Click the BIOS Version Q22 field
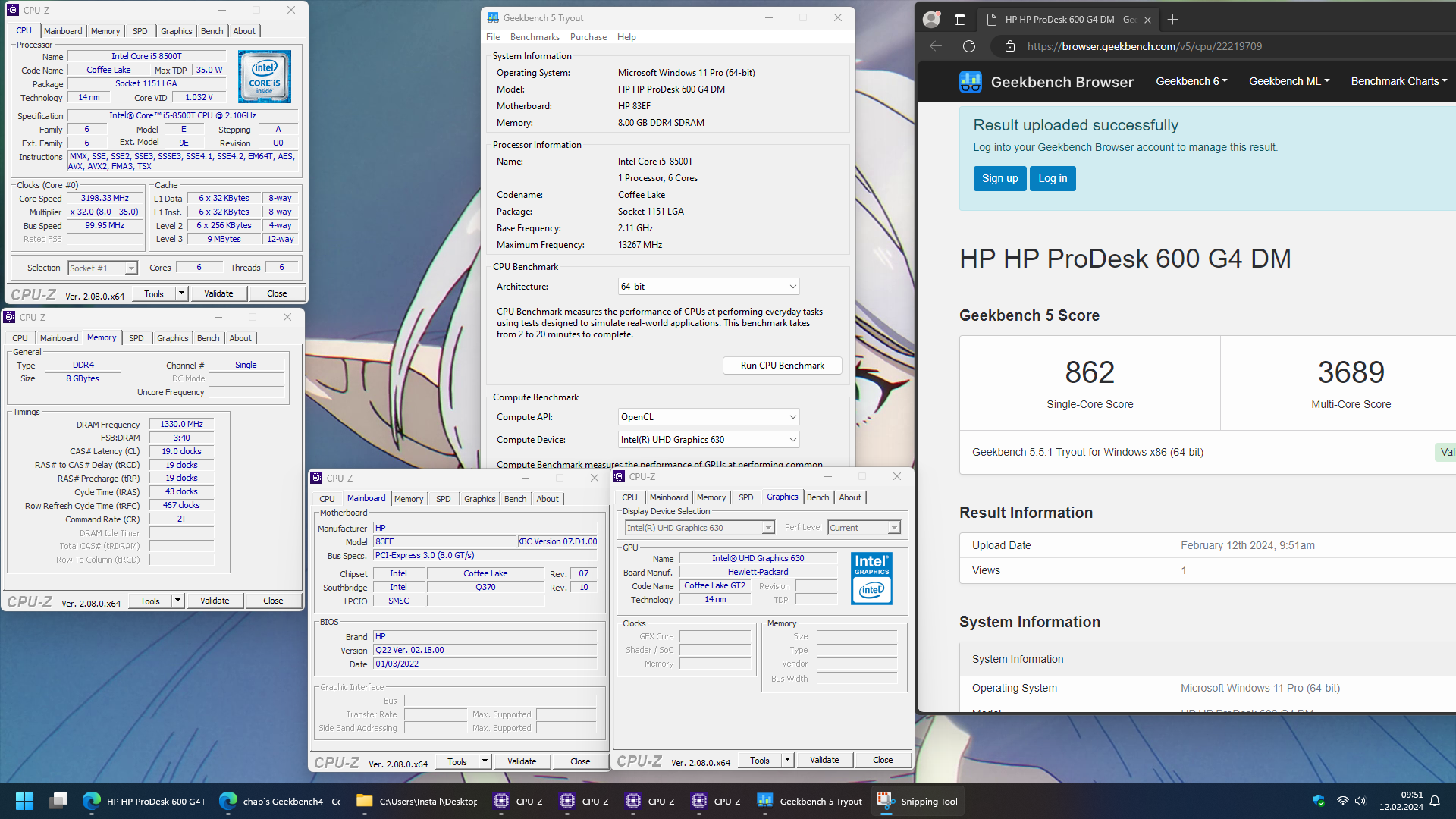 [x=485, y=651]
